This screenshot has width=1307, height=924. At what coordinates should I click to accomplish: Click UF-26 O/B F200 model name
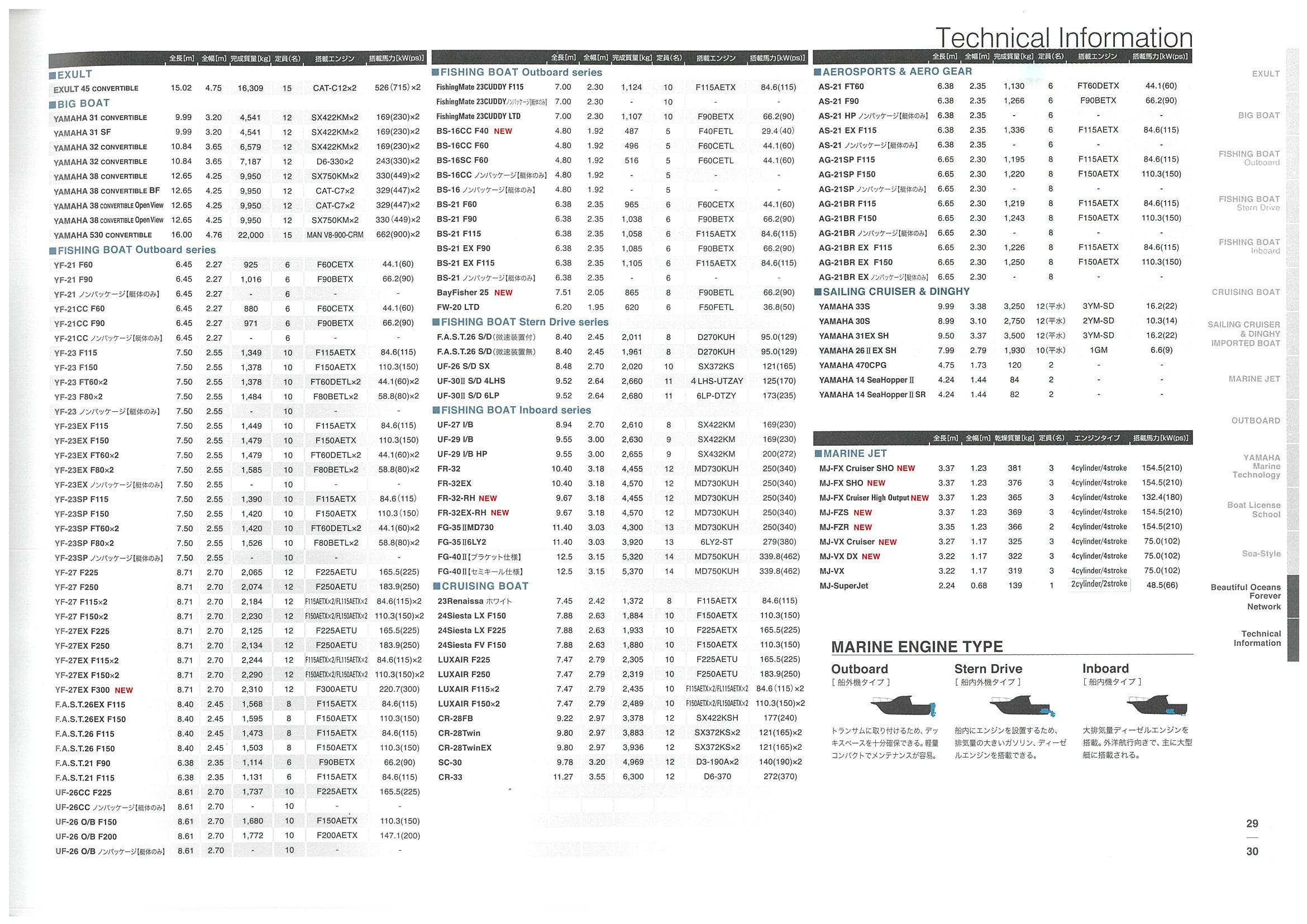coord(86,836)
